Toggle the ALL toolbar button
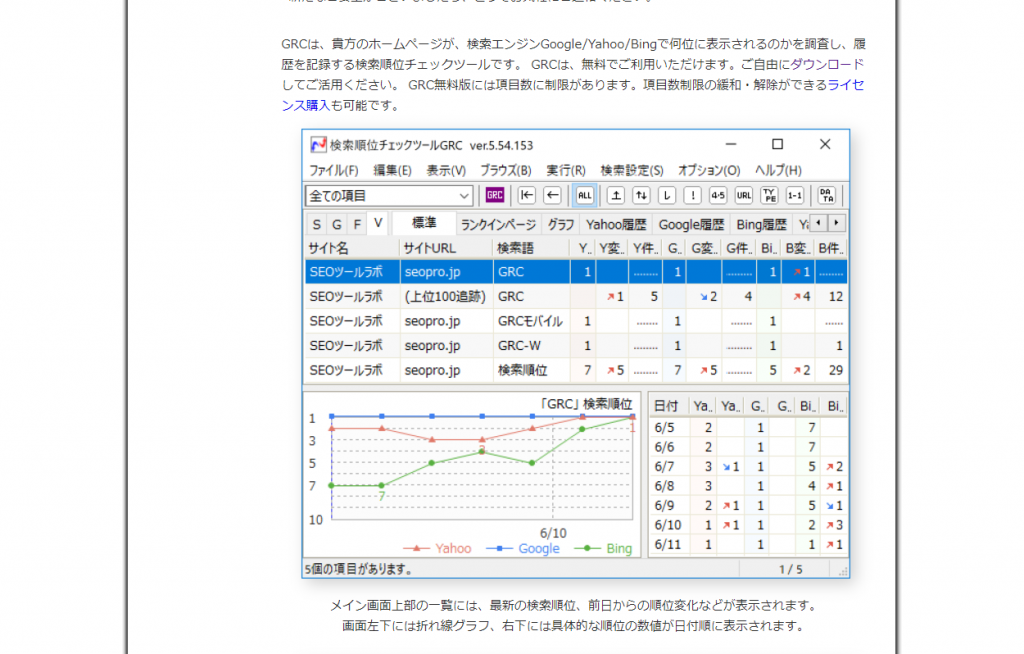1024x654 pixels. [x=584, y=195]
